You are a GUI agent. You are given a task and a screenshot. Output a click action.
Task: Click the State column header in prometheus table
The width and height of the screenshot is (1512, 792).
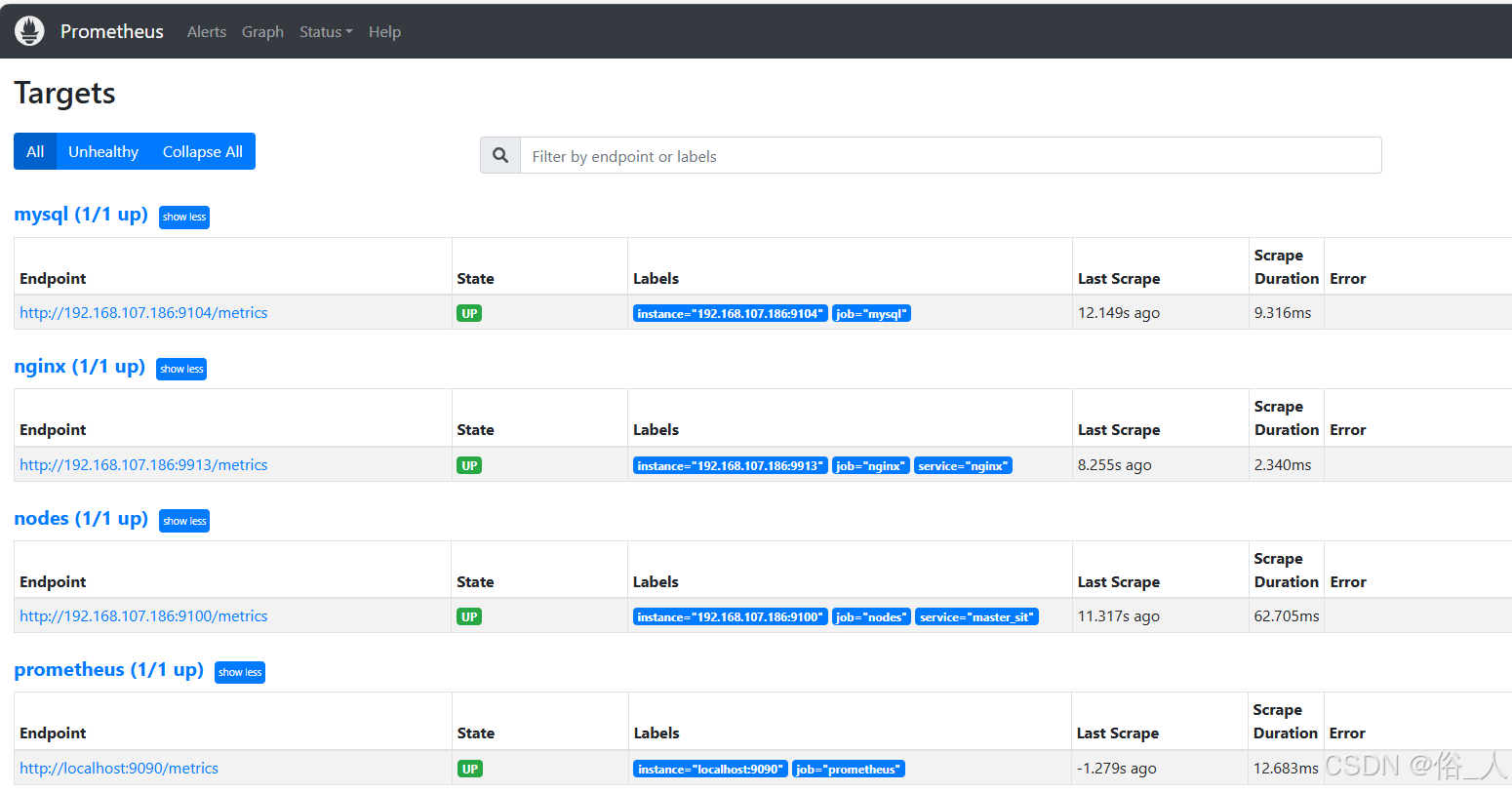click(476, 733)
